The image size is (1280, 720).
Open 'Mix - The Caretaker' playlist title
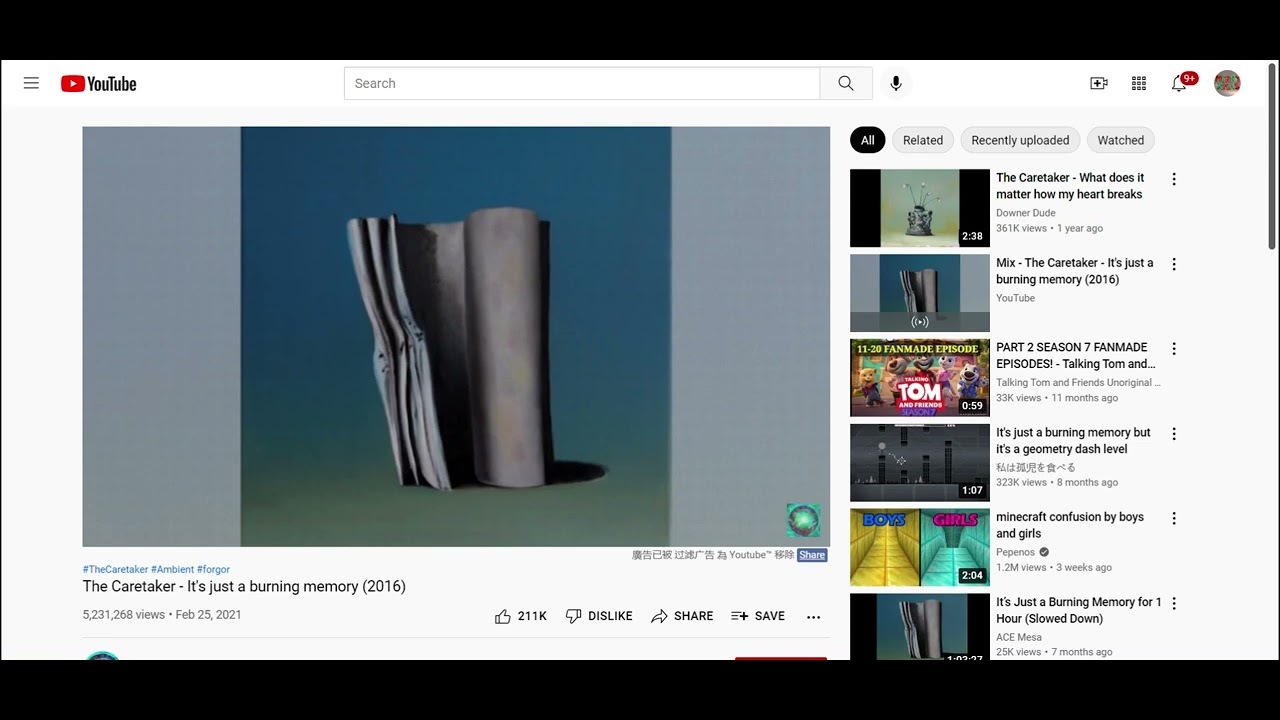click(1074, 271)
